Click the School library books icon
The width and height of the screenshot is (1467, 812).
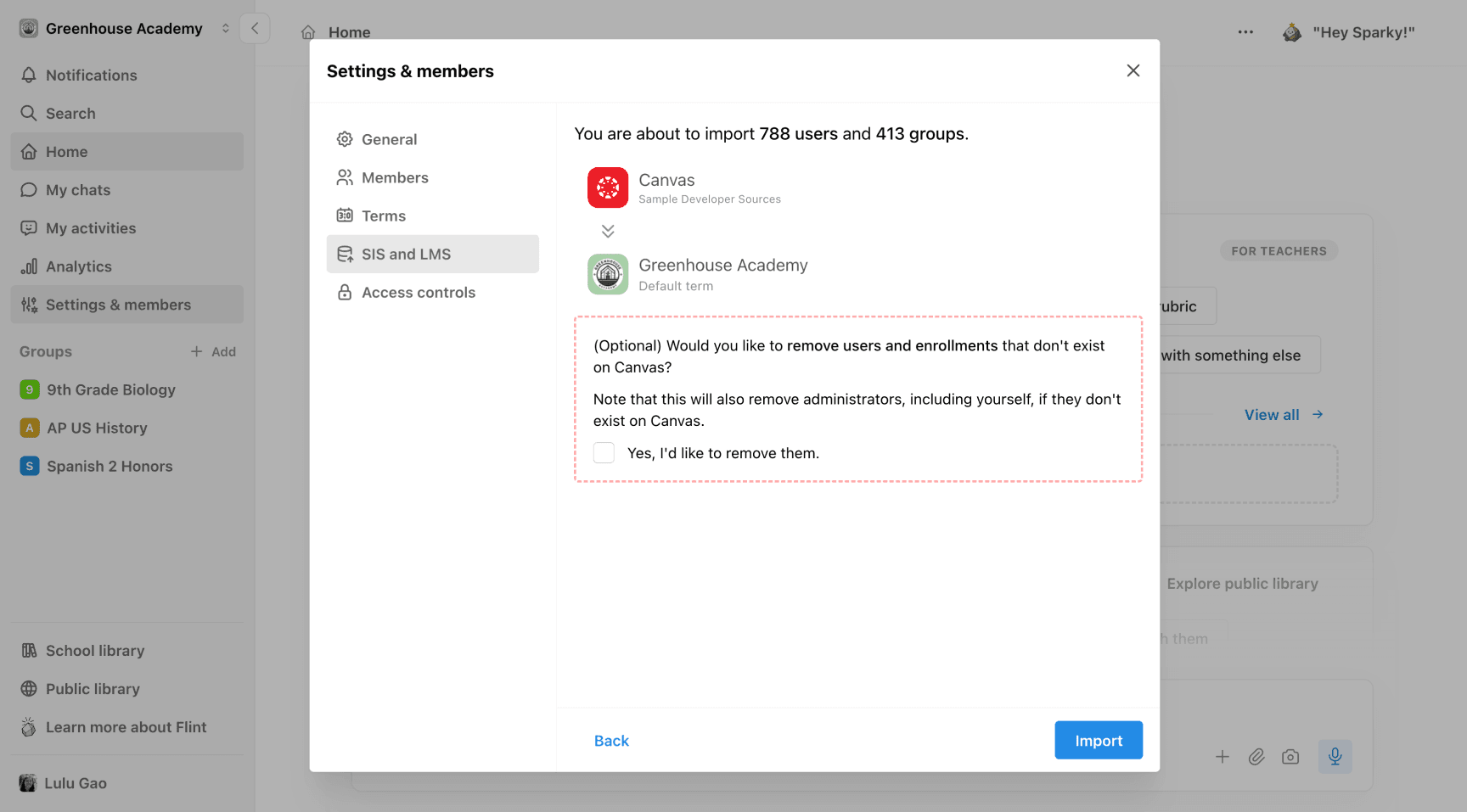[29, 650]
